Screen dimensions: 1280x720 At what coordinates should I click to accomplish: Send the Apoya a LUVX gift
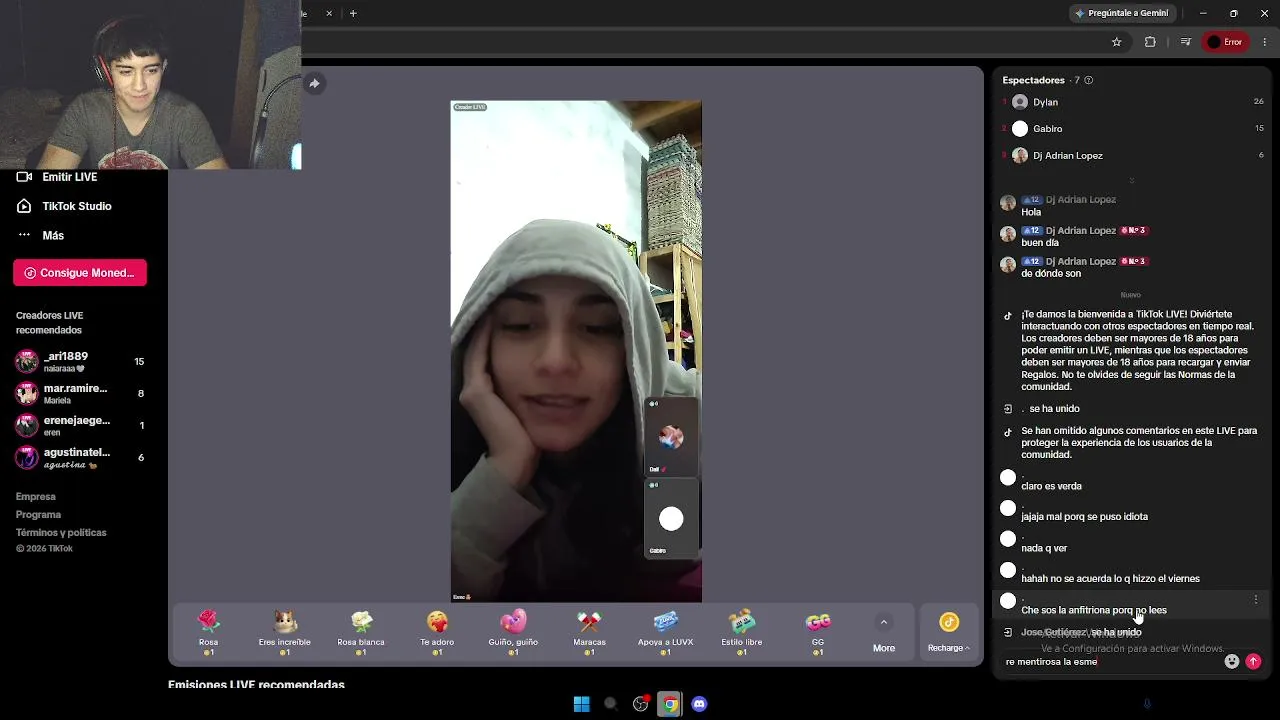pos(665,633)
